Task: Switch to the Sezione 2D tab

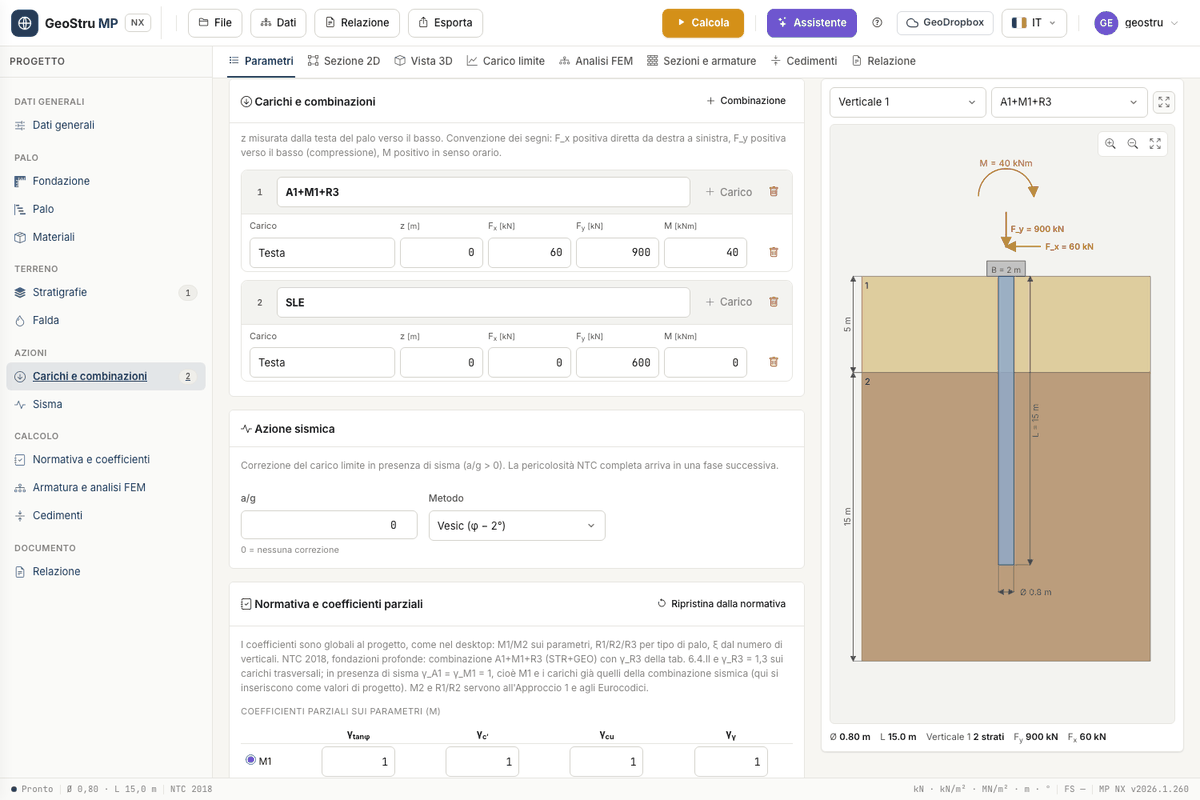Action: [x=344, y=61]
